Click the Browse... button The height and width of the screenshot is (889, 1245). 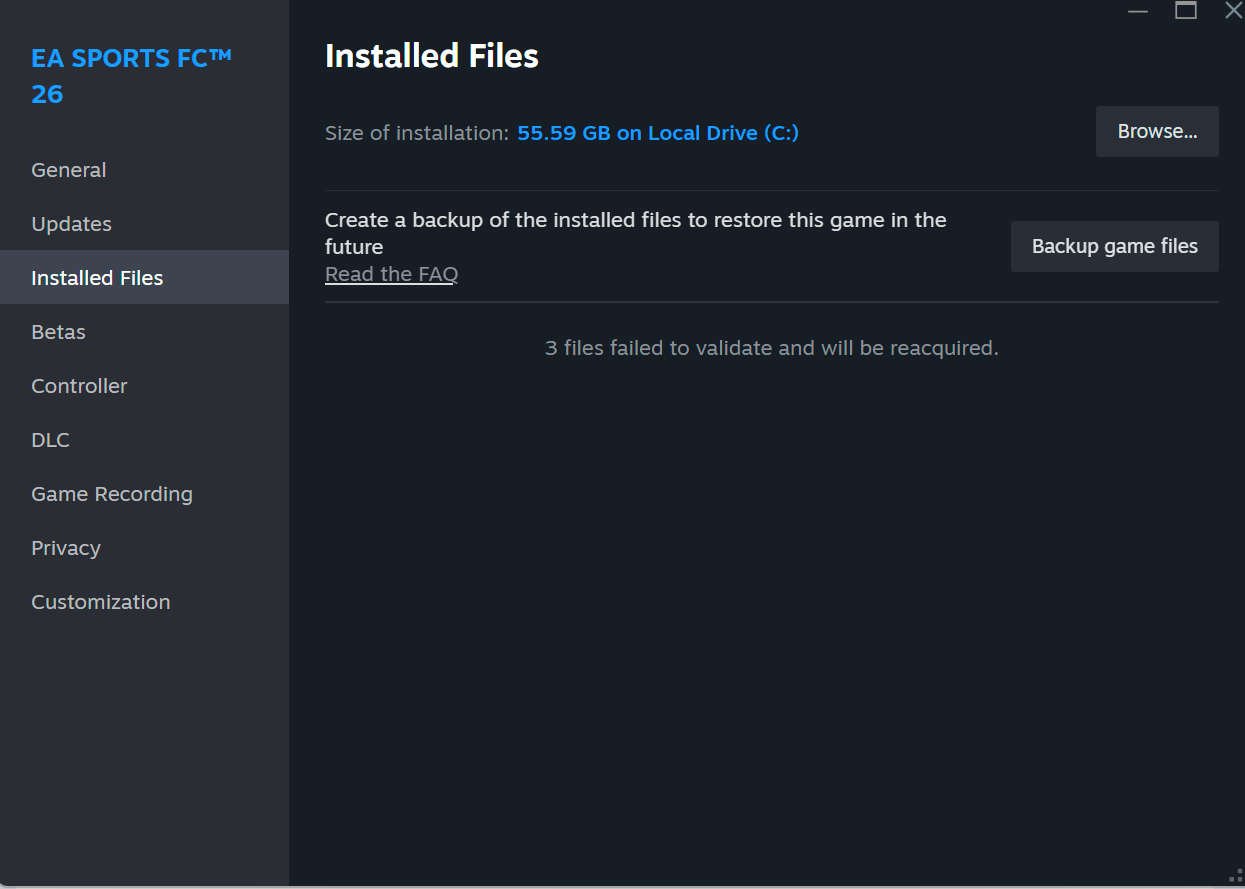(x=1157, y=132)
